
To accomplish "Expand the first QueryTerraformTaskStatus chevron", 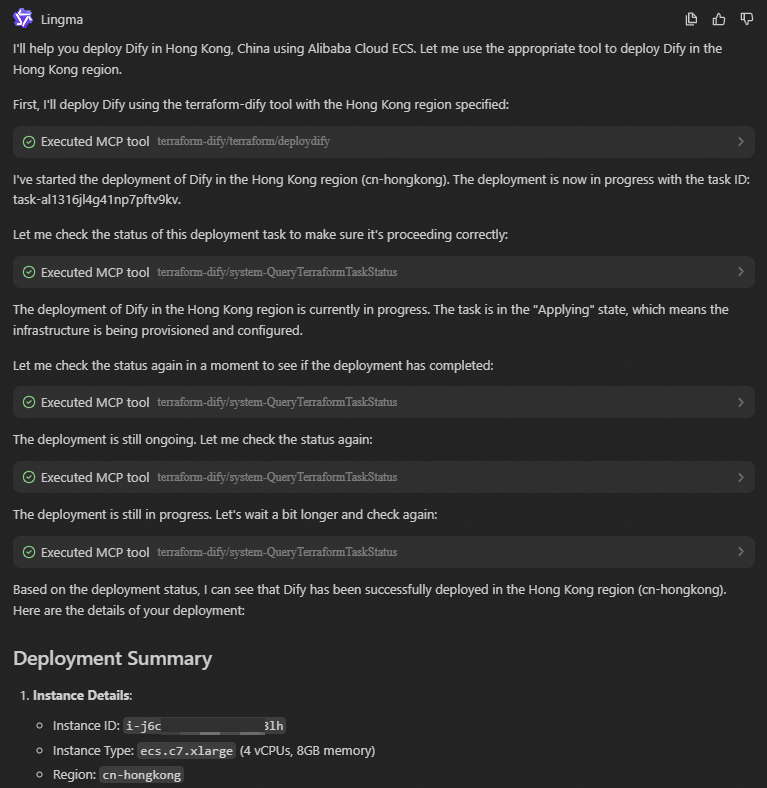I will (x=740, y=272).
